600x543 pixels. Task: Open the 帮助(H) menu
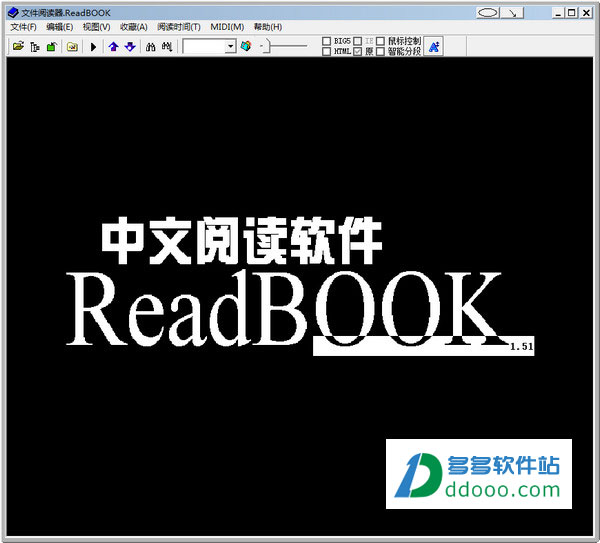(x=268, y=27)
